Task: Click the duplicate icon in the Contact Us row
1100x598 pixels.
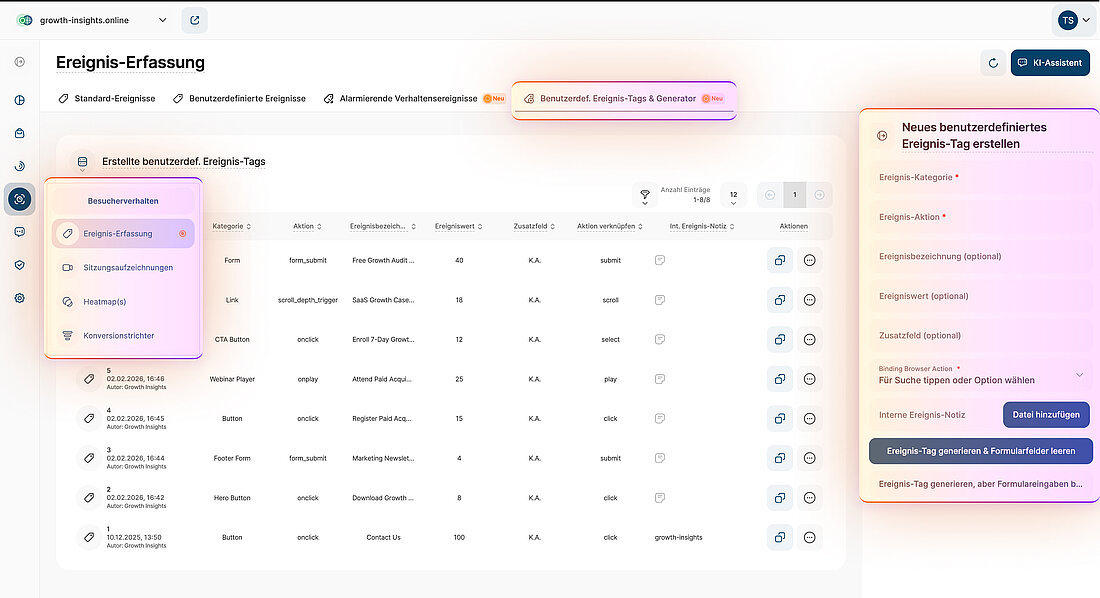Action: (780, 537)
